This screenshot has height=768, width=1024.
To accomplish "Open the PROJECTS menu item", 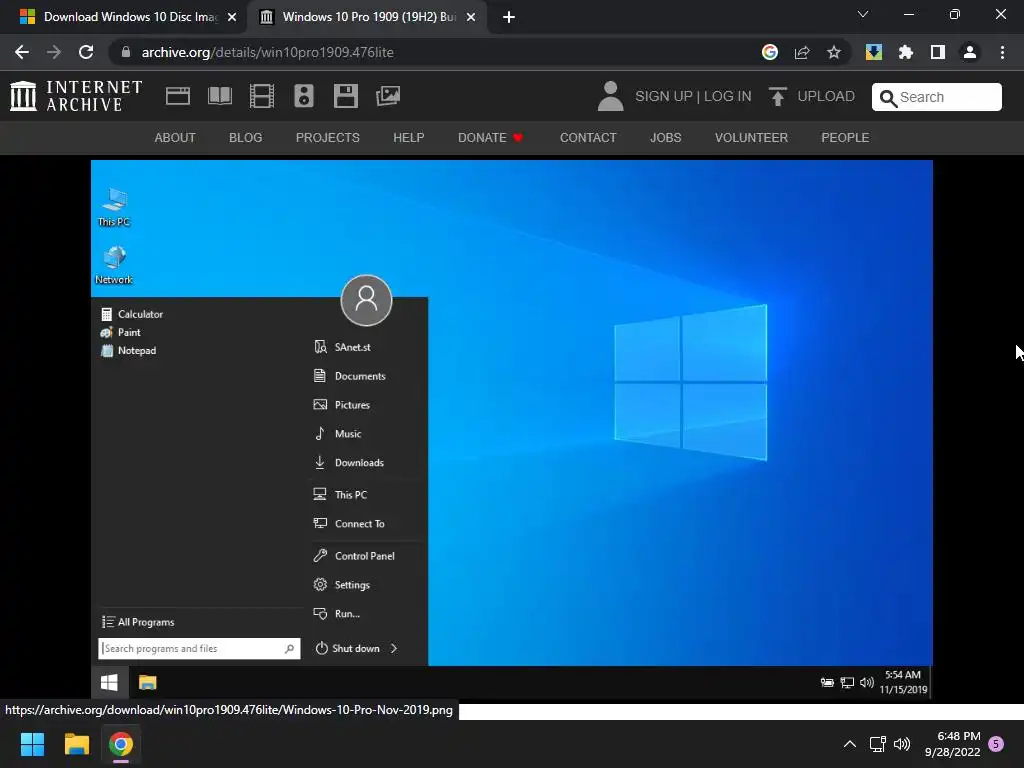I will tap(328, 138).
